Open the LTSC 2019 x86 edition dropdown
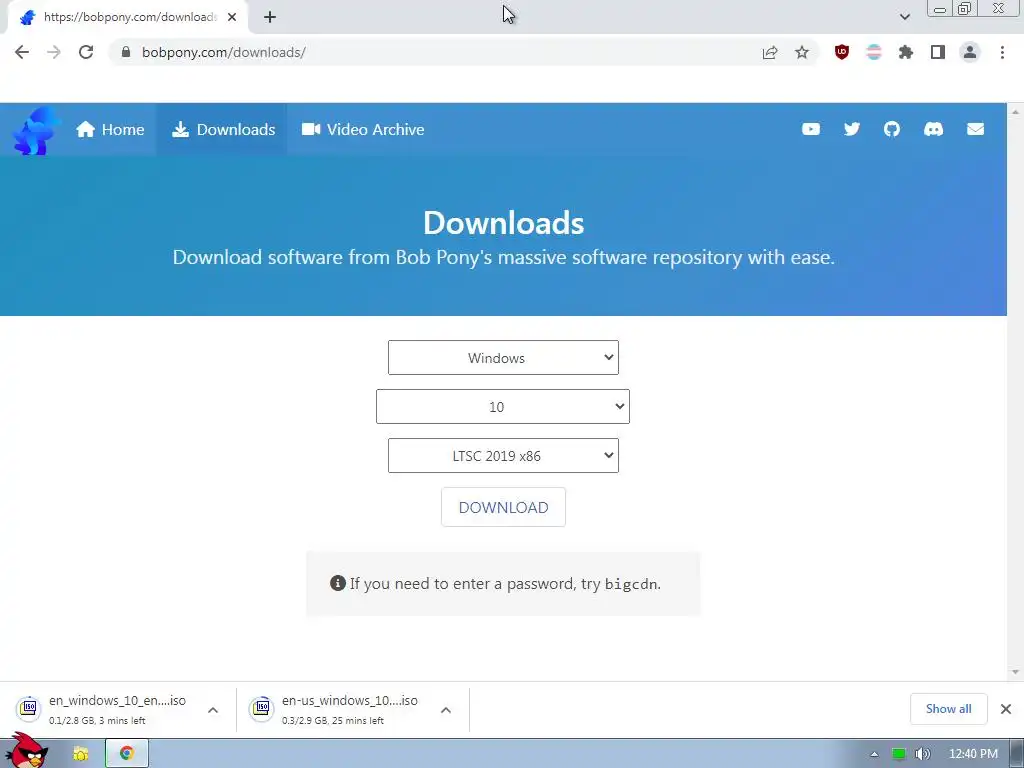The image size is (1024, 768). click(x=503, y=455)
